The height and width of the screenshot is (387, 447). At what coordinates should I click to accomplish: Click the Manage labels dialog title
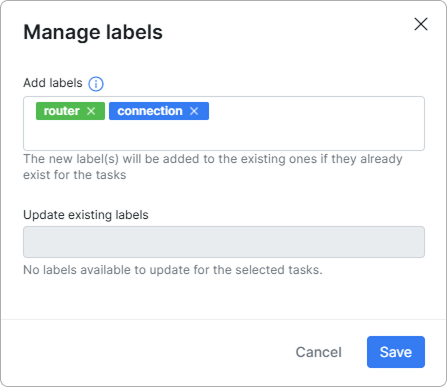pyautogui.click(x=93, y=32)
